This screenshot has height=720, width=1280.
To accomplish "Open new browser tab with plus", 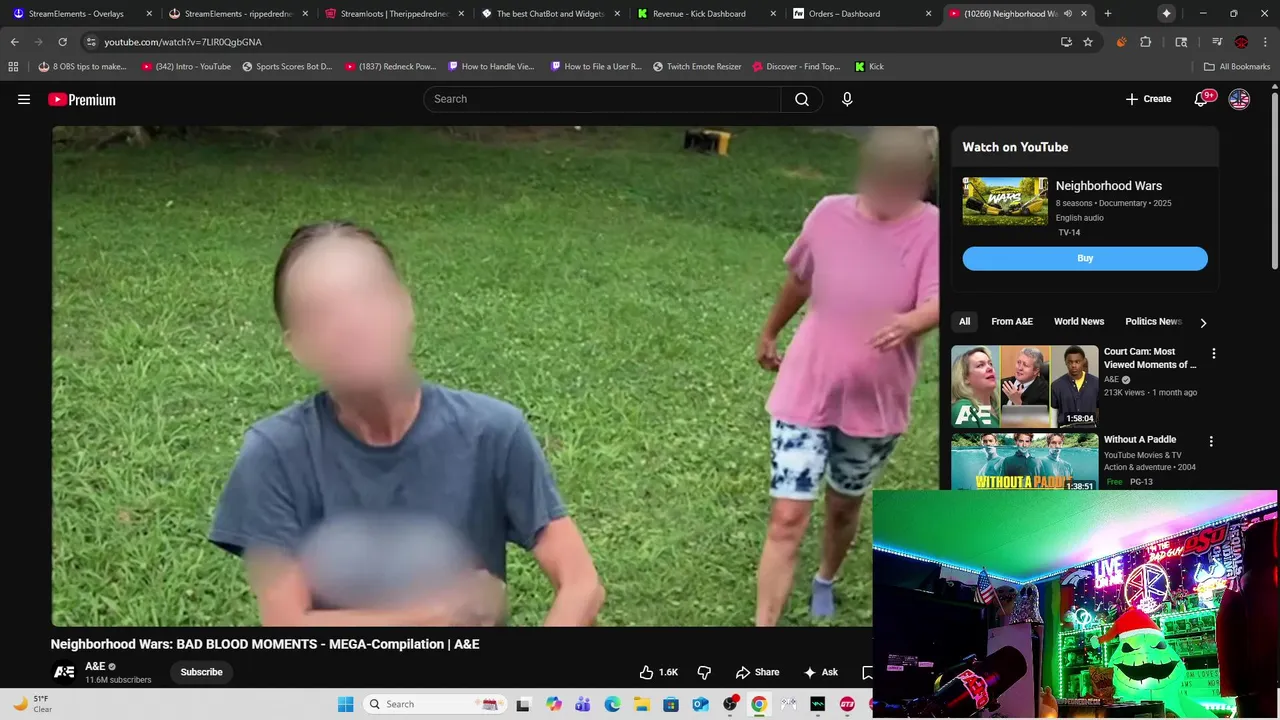I will point(1107,14).
